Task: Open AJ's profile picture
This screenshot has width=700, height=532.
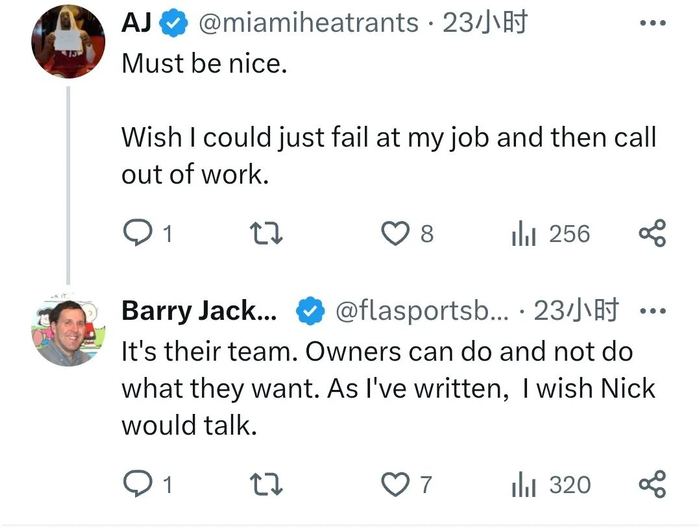Action: tap(68, 40)
